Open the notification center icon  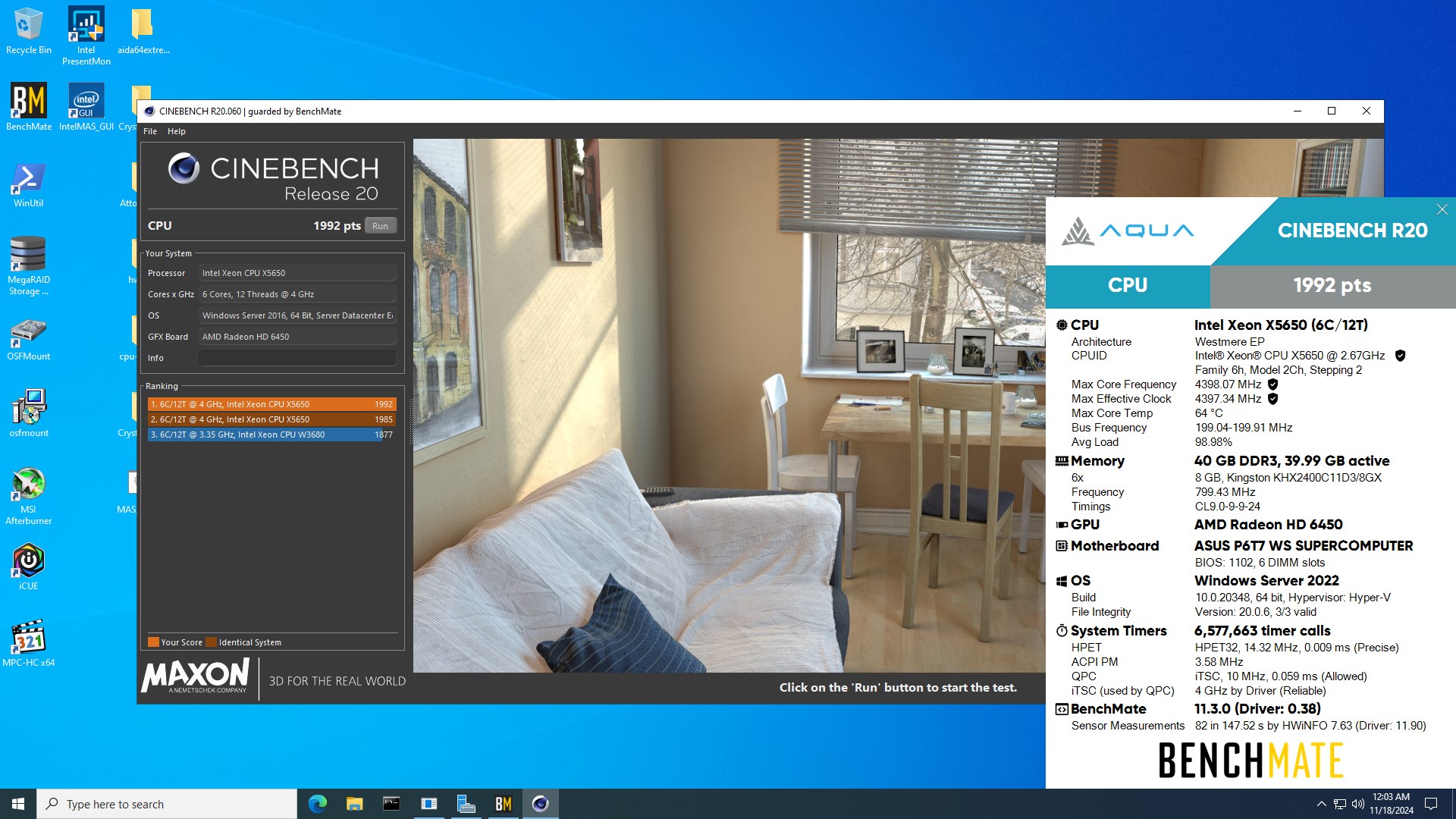pyautogui.click(x=1431, y=804)
